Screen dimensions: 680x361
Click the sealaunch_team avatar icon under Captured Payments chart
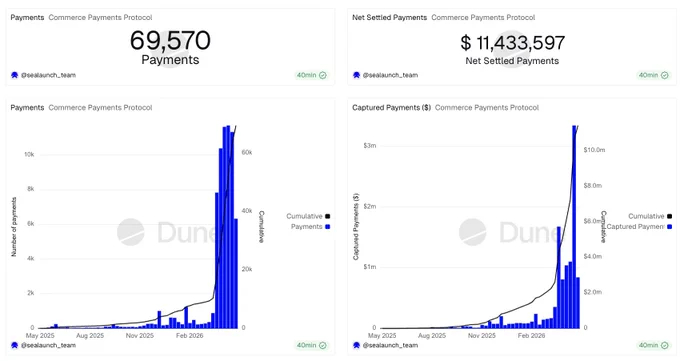point(356,345)
